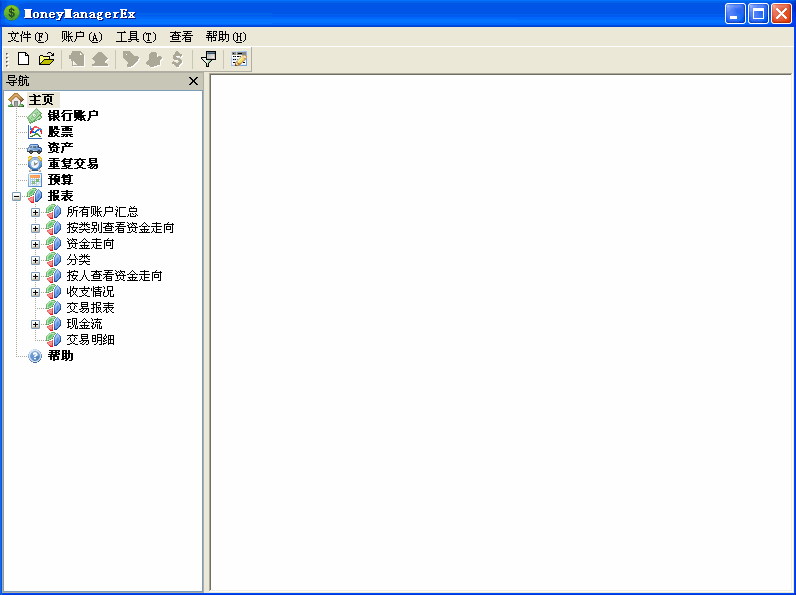Open the 工具 menu

coord(135,36)
